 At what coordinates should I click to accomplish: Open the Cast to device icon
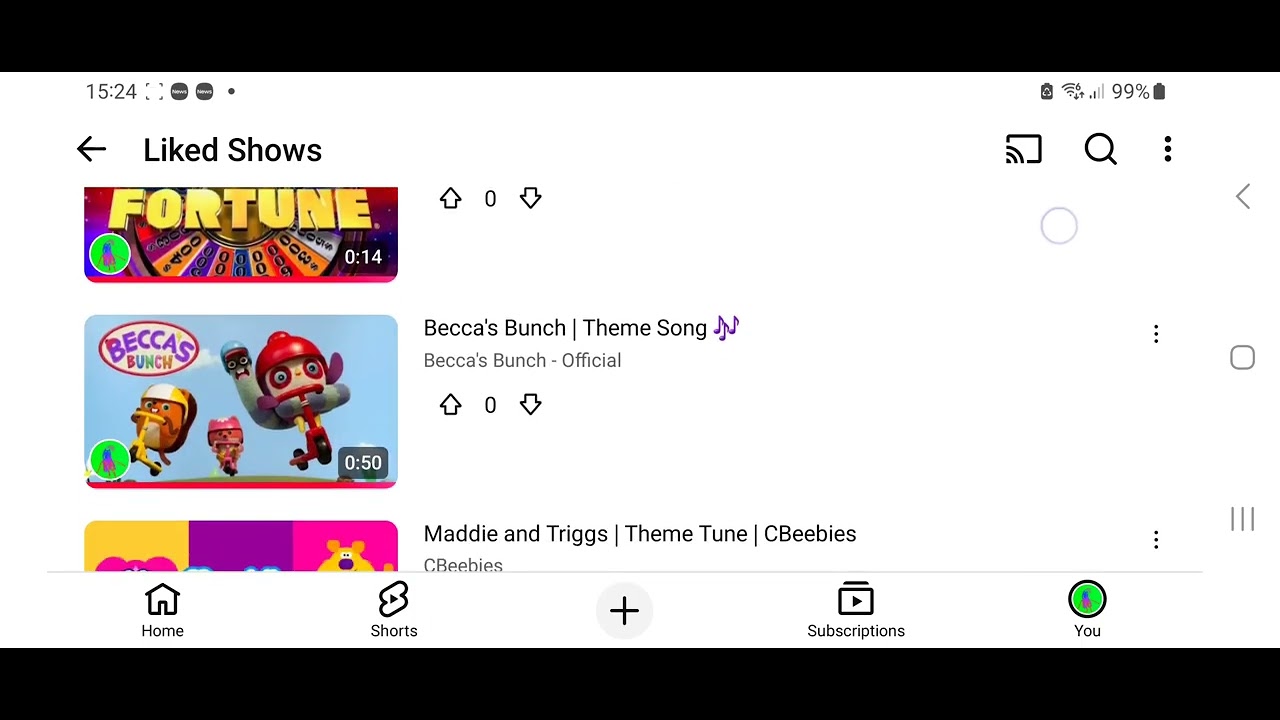pyautogui.click(x=1023, y=150)
